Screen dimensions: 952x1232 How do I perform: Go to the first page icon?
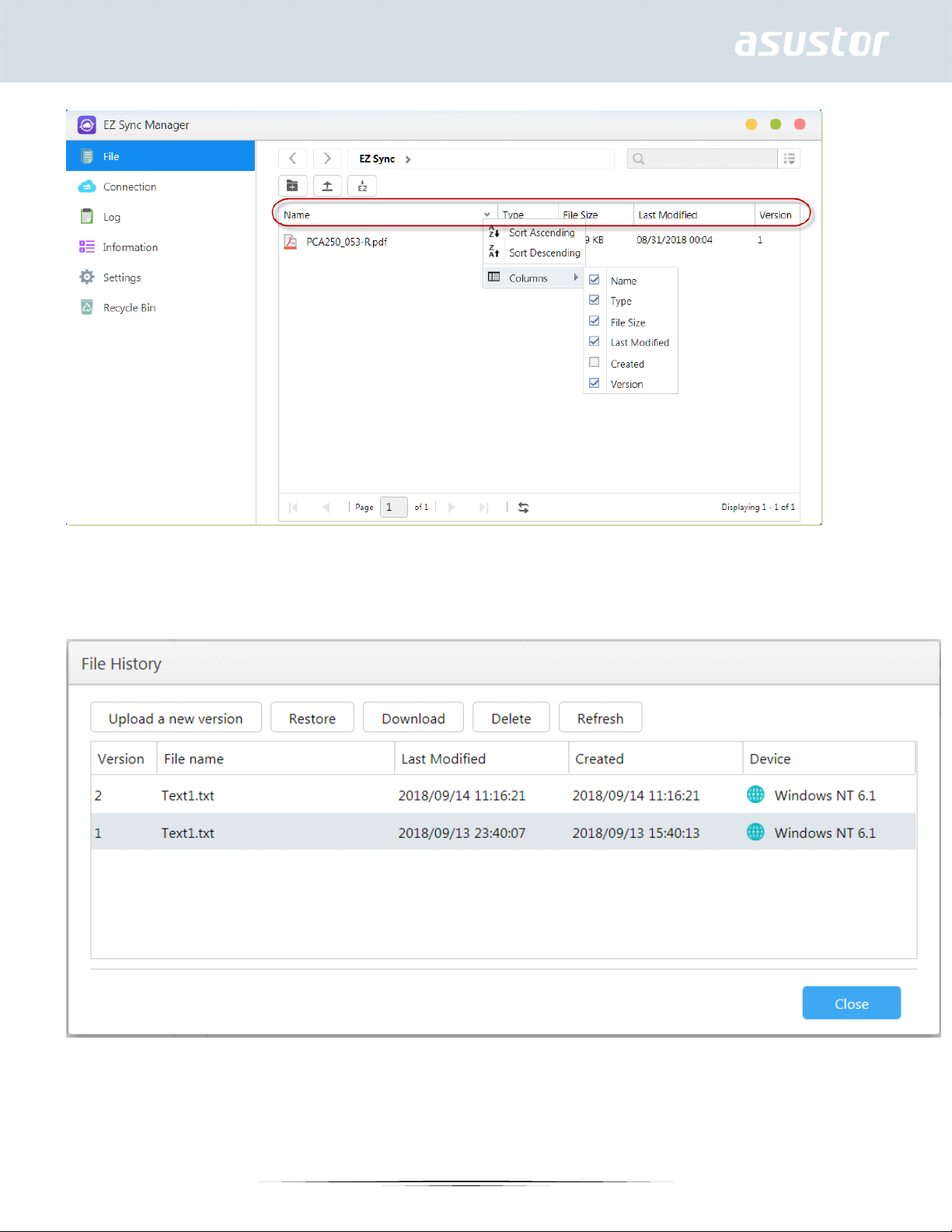click(293, 508)
